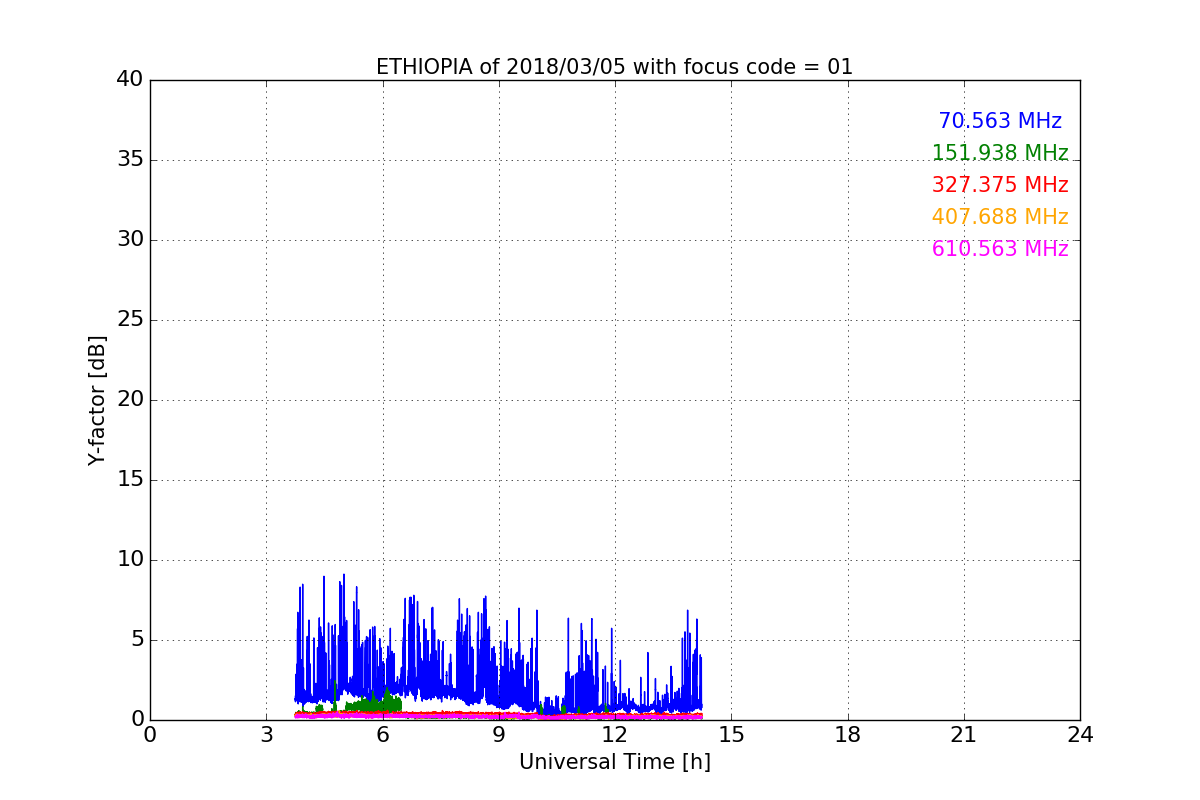Viewport: 1200px width, 800px height.
Task: Click y-axis tick value 25
Action: [130, 320]
